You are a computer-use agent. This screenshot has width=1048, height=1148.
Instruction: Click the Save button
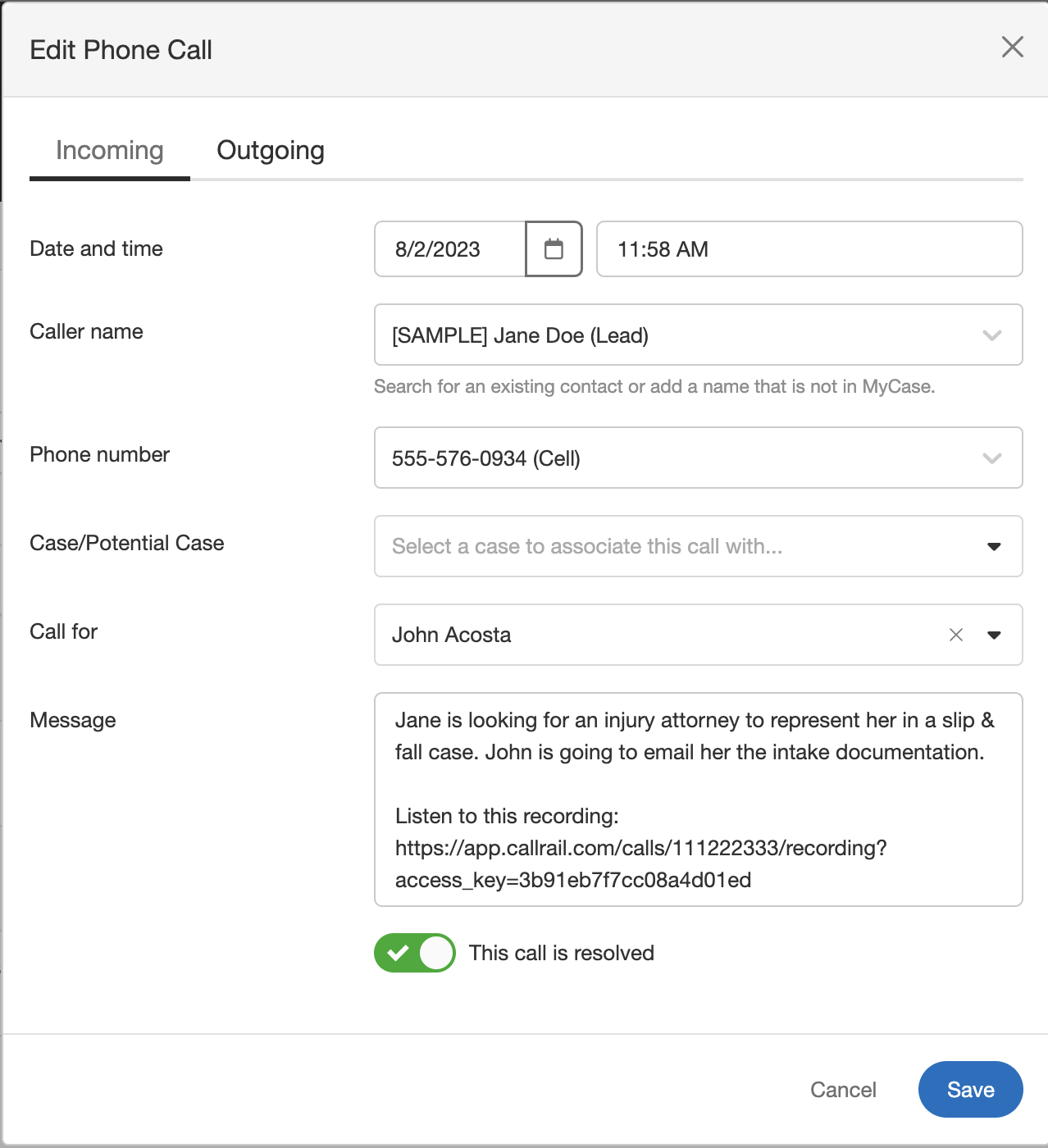(970, 1090)
